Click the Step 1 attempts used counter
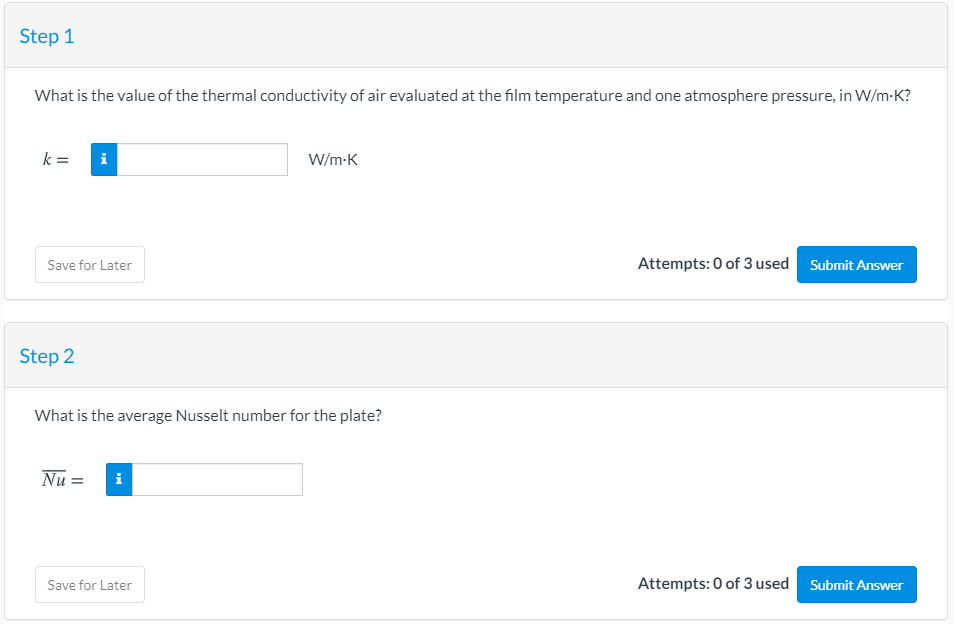Image resolution: width=954 pixels, height=625 pixels. [713, 264]
